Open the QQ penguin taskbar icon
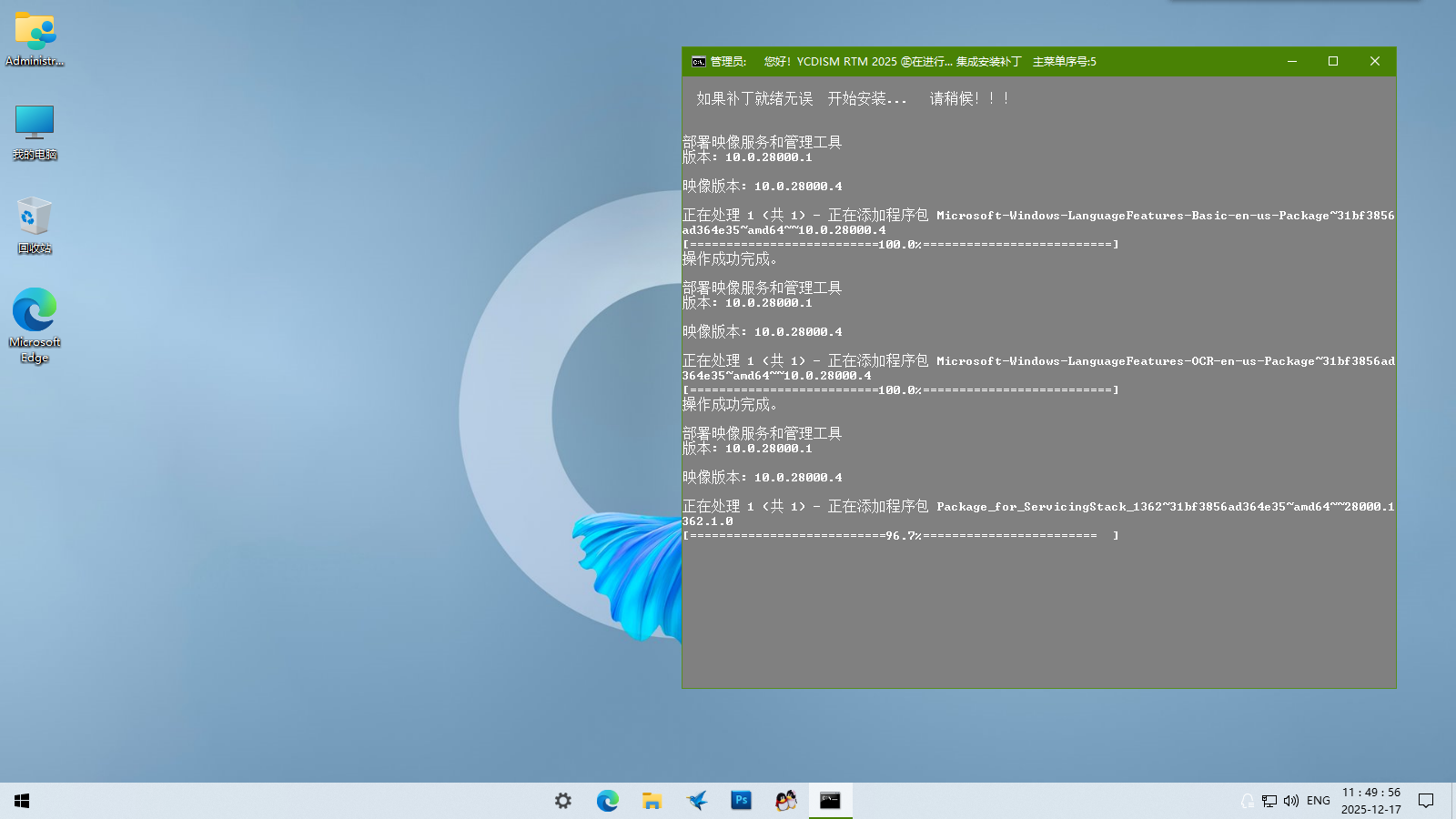Viewport: 1456px width, 819px height. (x=785, y=801)
